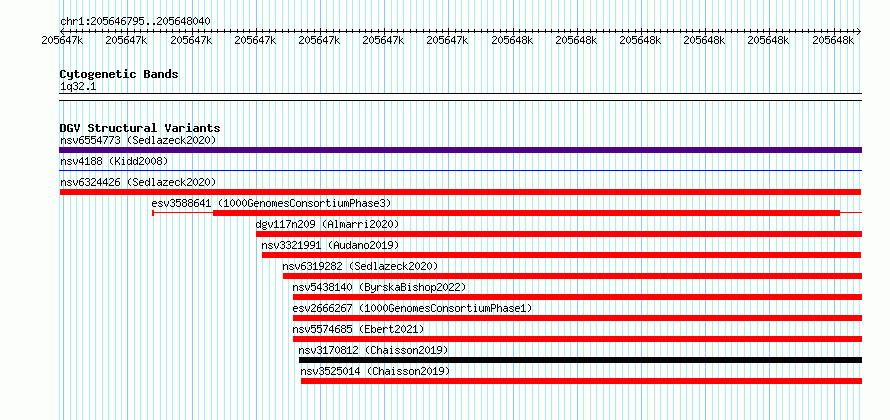The height and width of the screenshot is (420, 890).
Task: Click the Cytogenetic Bands track title
Action: coord(119,74)
